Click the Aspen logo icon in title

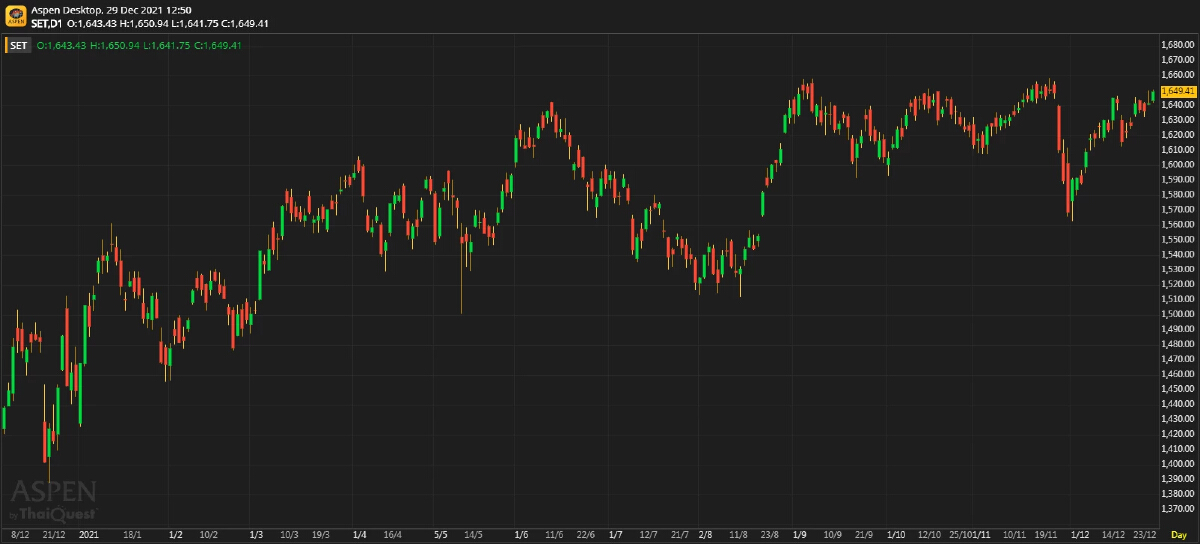tap(15, 16)
